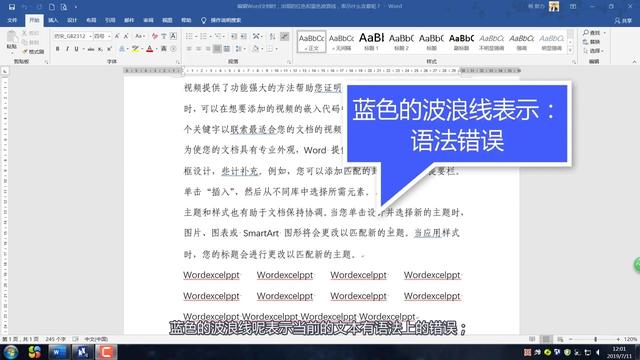Click the Undo arrow in quick access toolbar
640x360 pixels.
pyautogui.click(x=24, y=7)
